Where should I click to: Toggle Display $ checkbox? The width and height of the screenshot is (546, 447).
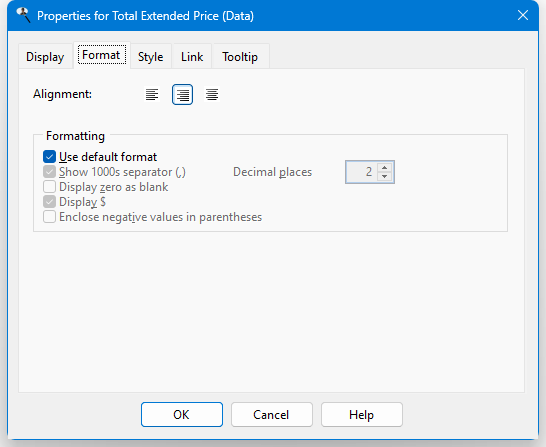coord(49,202)
